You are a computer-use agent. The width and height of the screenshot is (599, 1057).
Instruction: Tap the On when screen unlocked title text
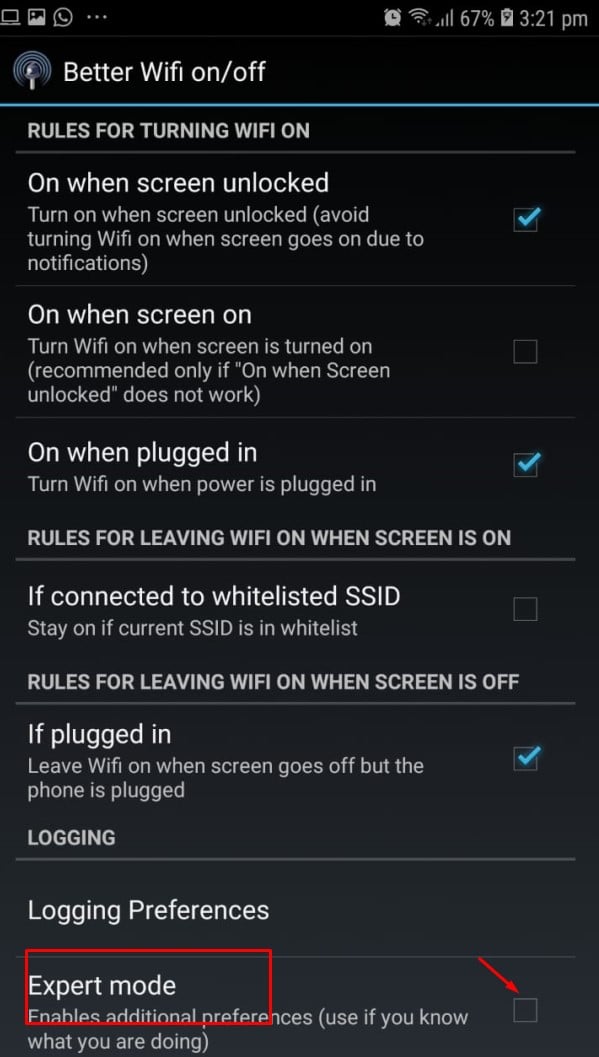(x=179, y=183)
